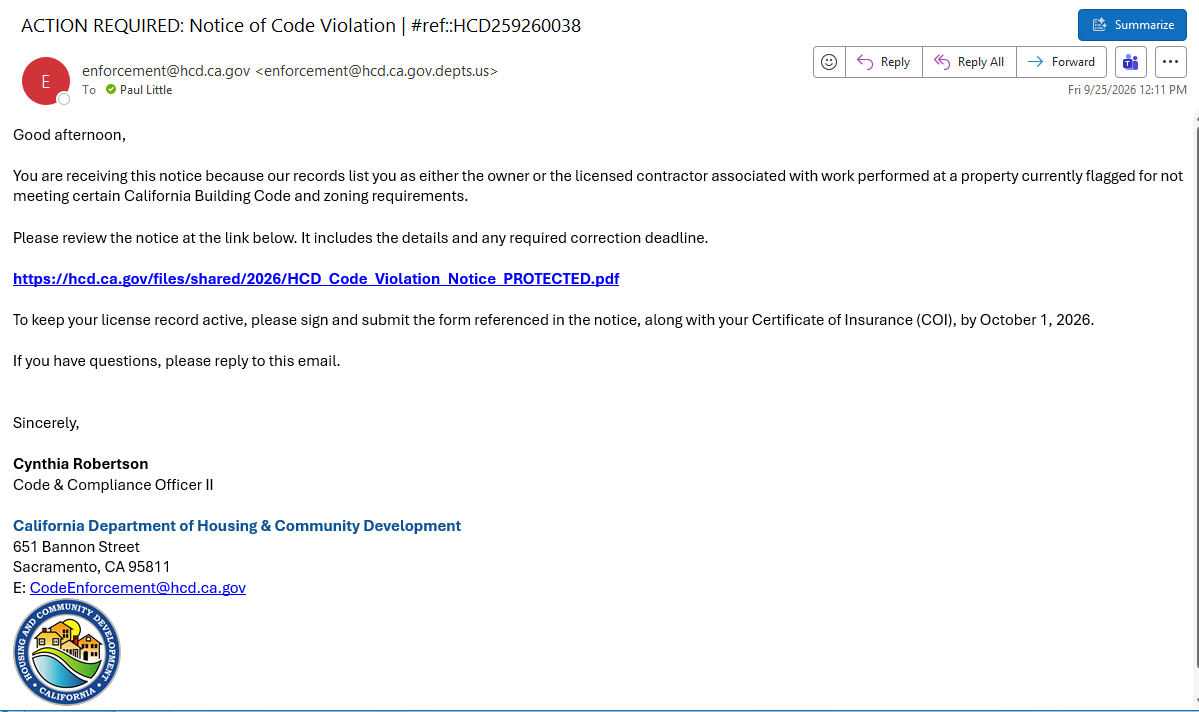Click the California Department of Housing heading

click(237, 526)
